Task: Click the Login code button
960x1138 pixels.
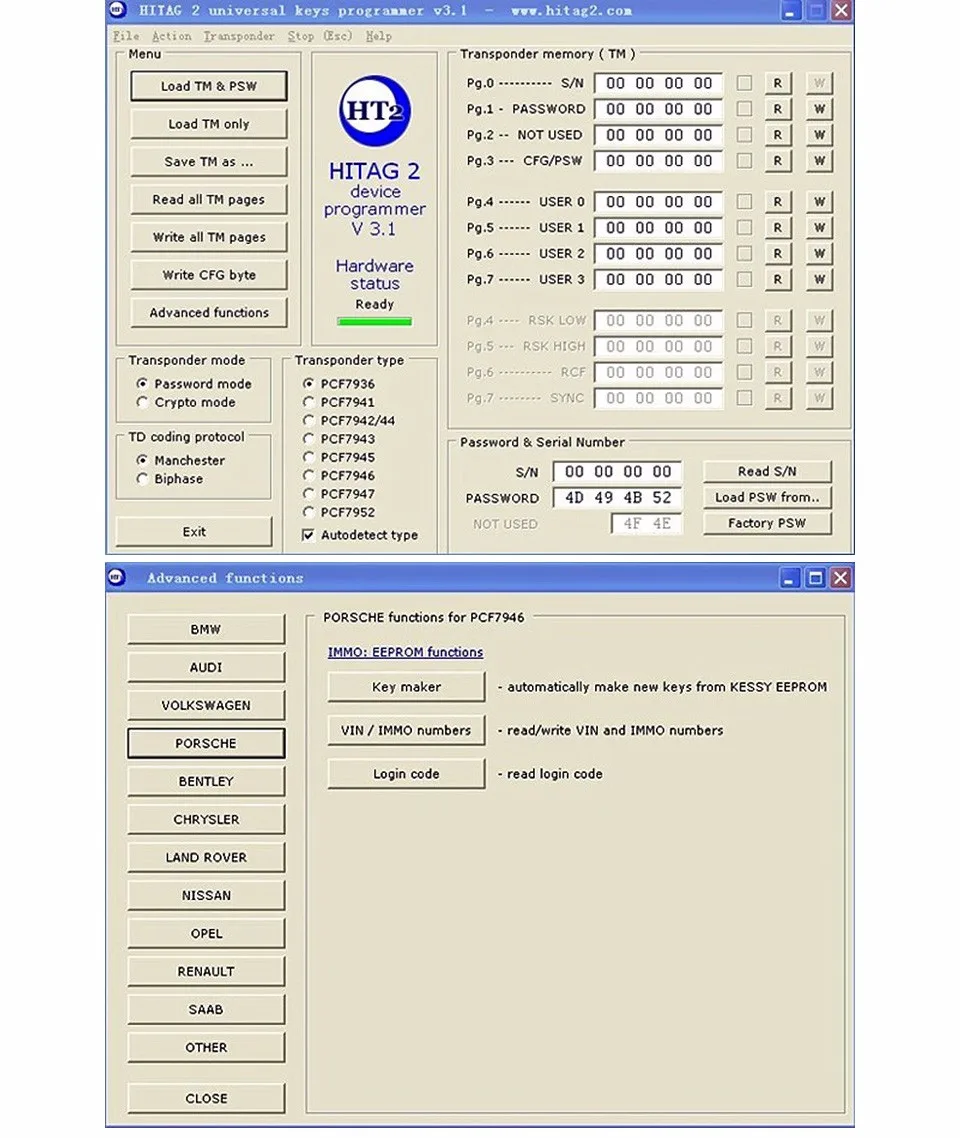Action: point(406,774)
